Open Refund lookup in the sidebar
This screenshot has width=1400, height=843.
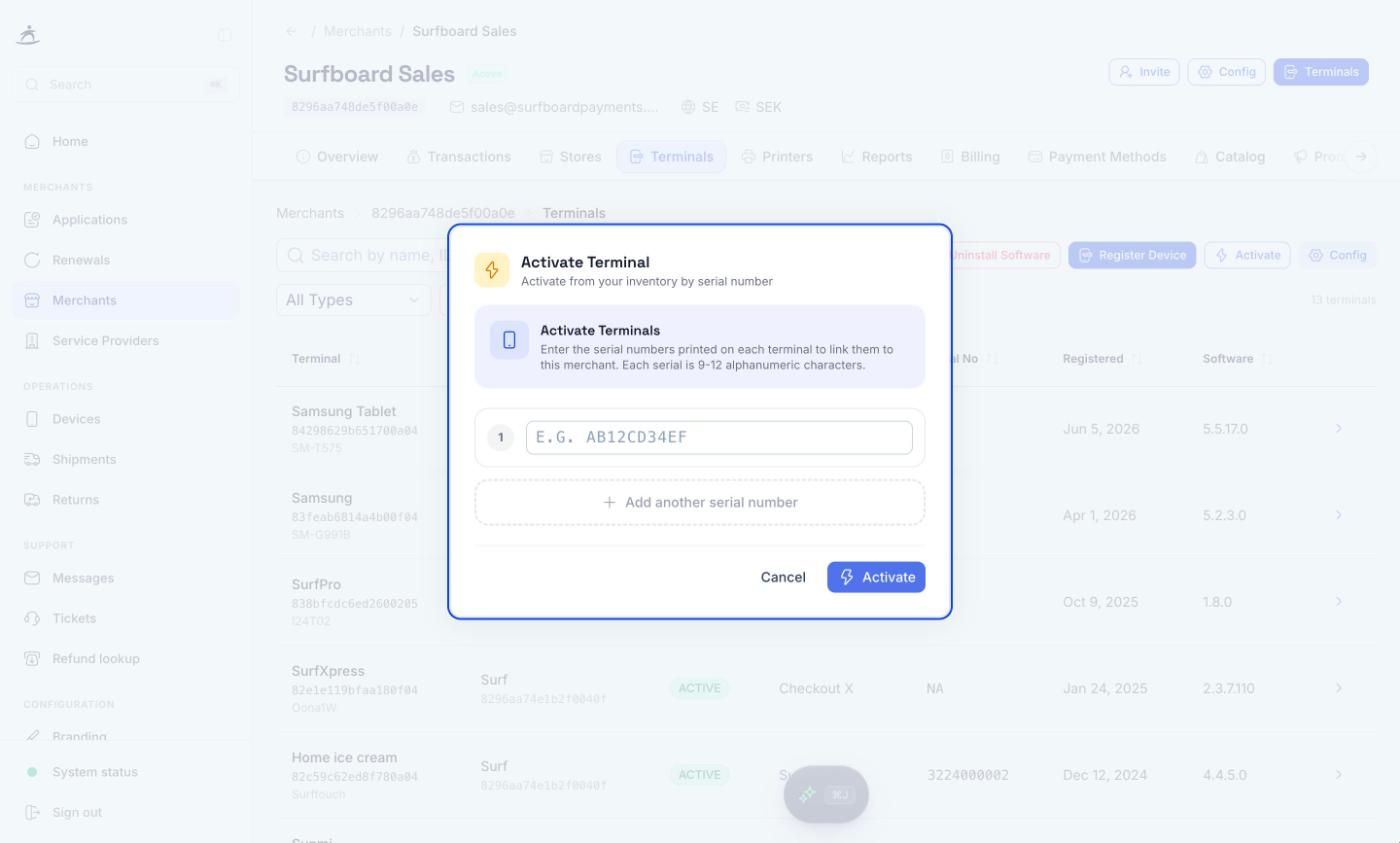(x=126, y=659)
